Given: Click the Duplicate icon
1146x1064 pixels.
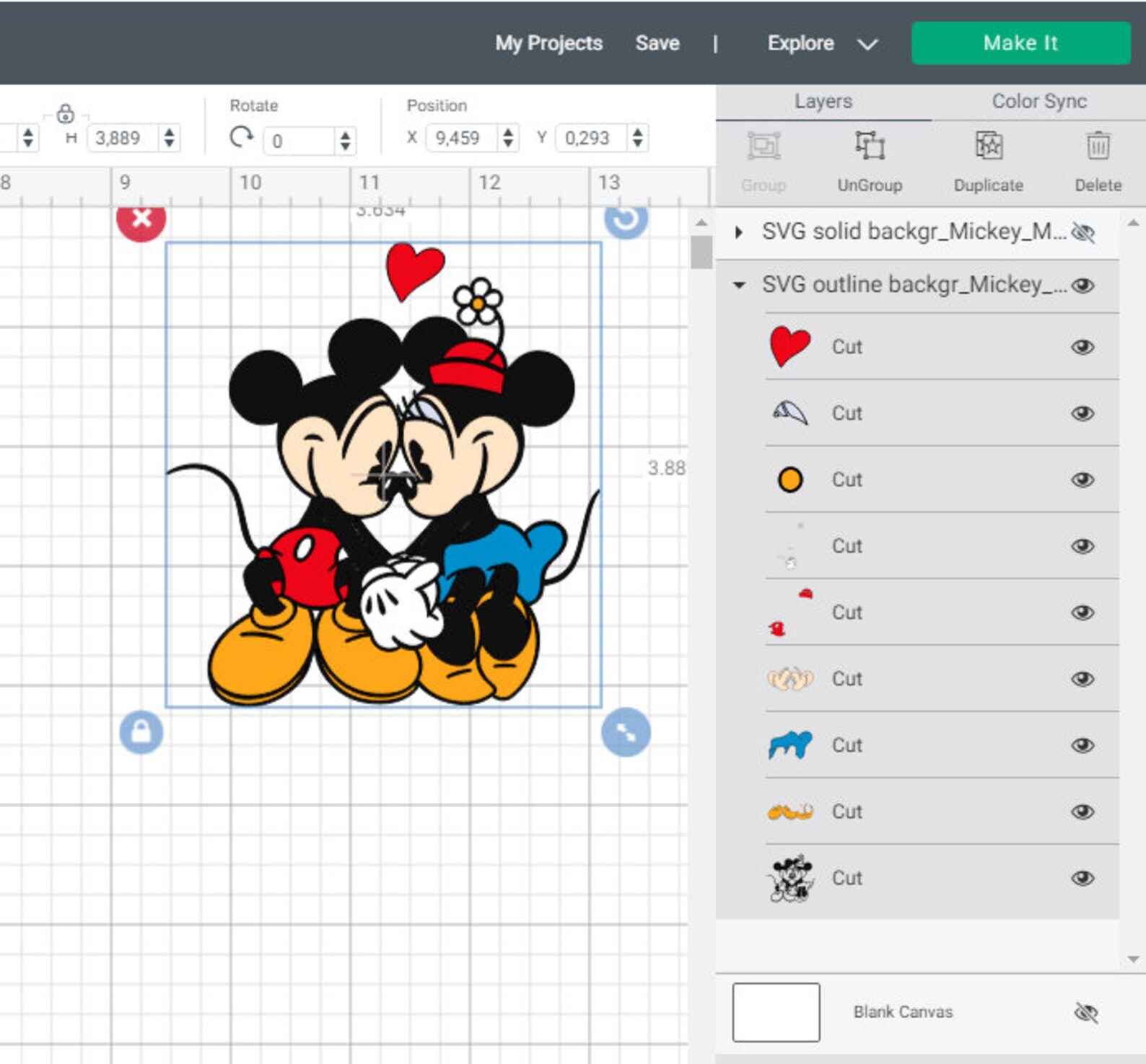Looking at the screenshot, I should tap(989, 146).
